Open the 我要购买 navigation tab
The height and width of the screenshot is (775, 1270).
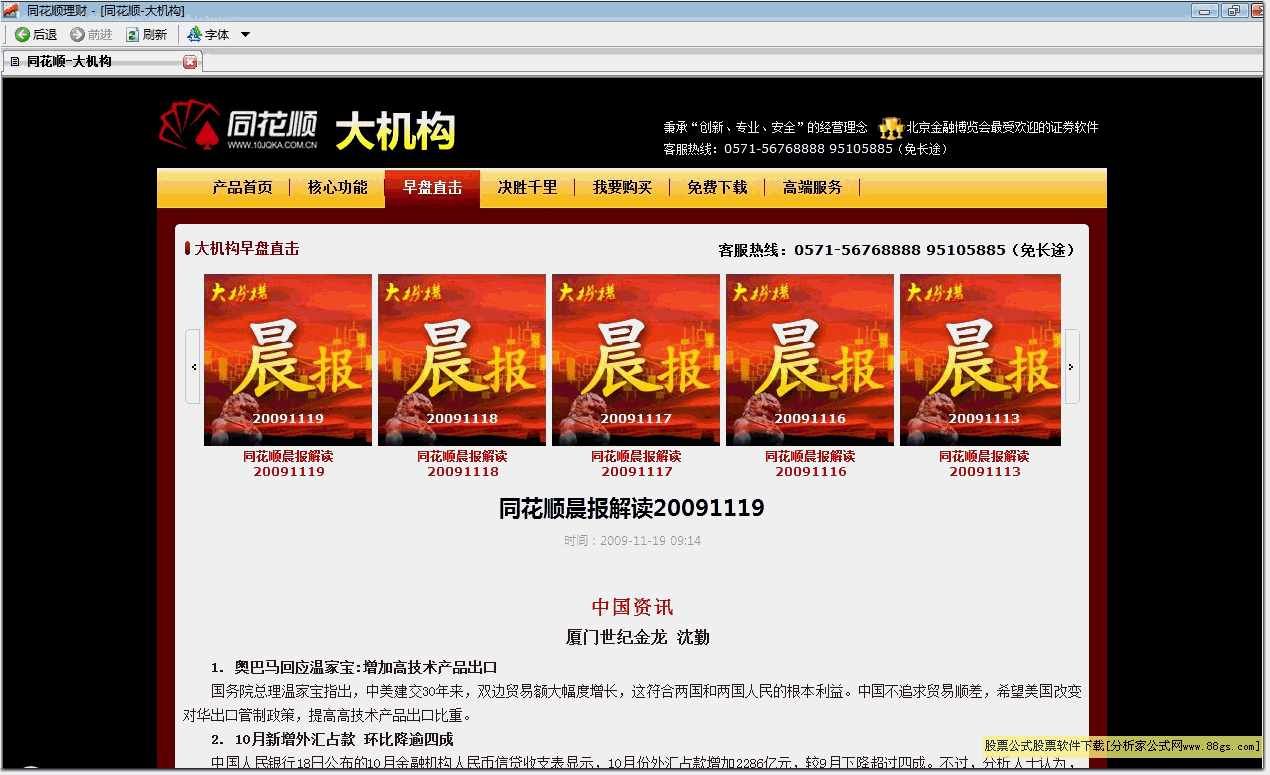(622, 187)
